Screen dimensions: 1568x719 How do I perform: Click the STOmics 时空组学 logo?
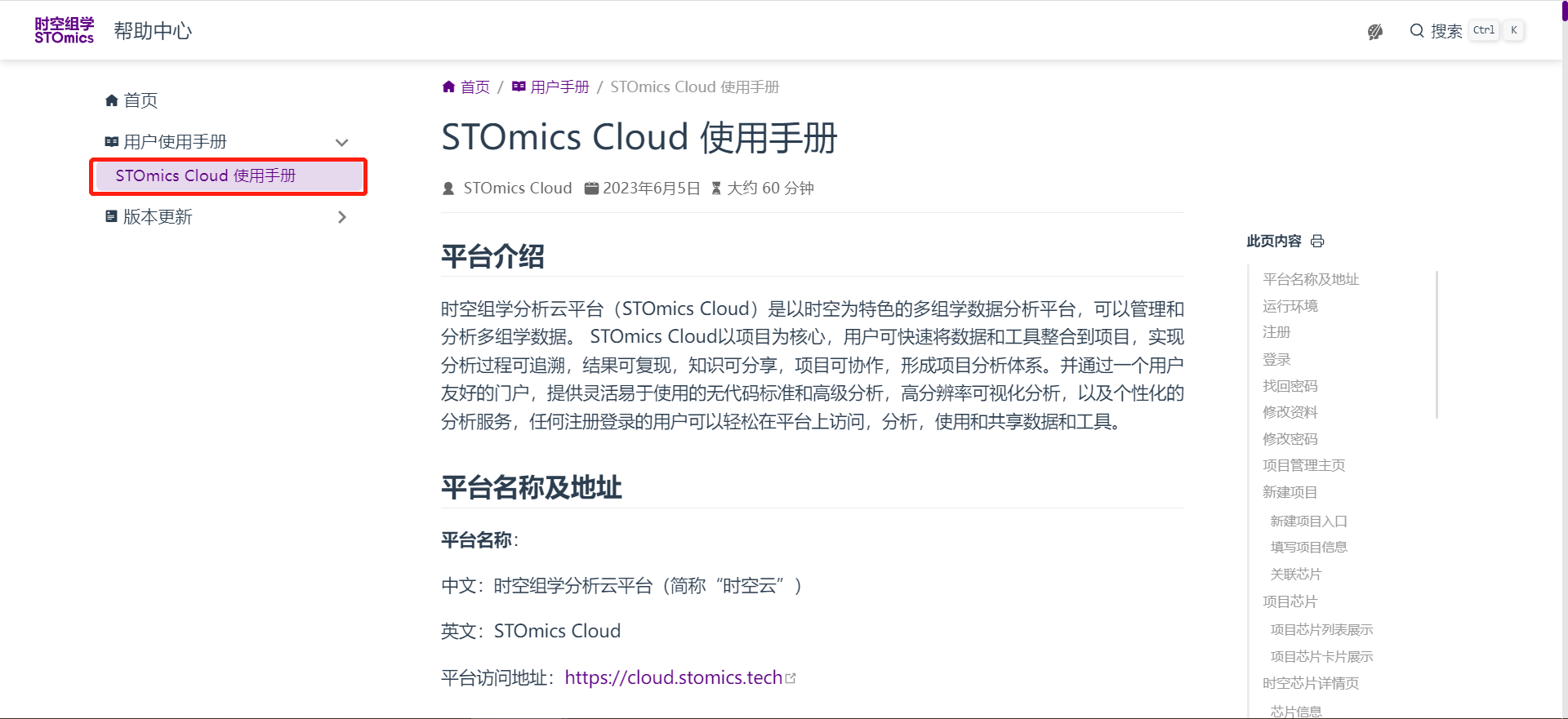click(64, 30)
